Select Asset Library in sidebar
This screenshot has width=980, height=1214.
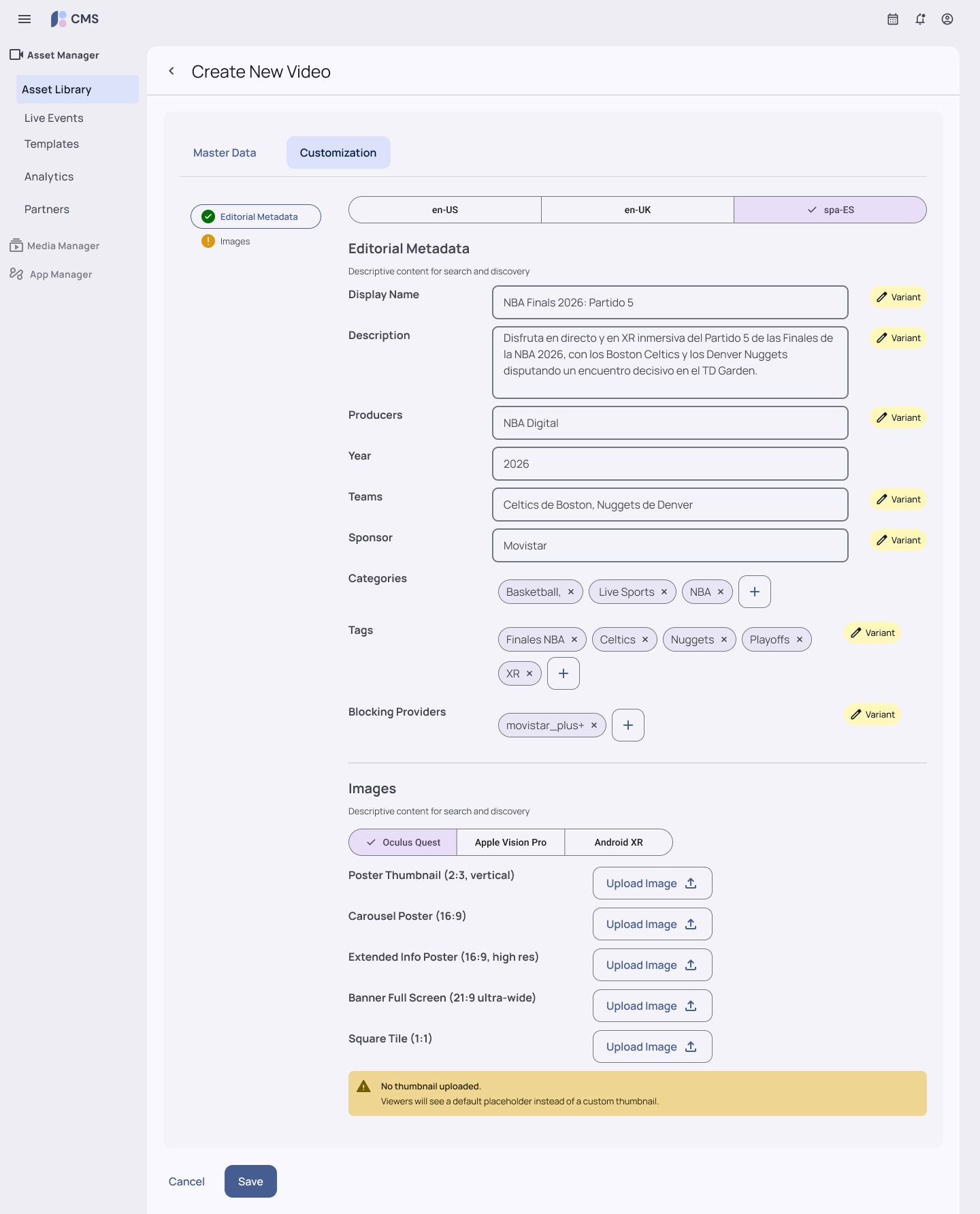click(78, 89)
